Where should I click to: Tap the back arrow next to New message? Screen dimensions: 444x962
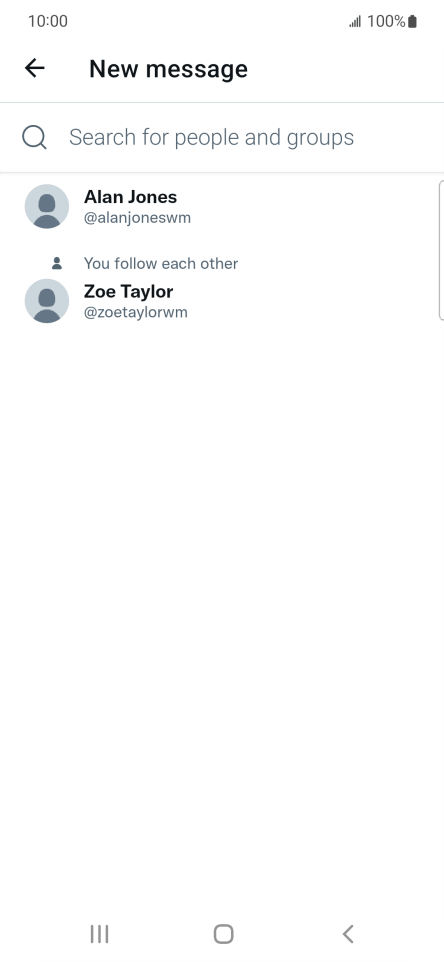tap(35, 68)
